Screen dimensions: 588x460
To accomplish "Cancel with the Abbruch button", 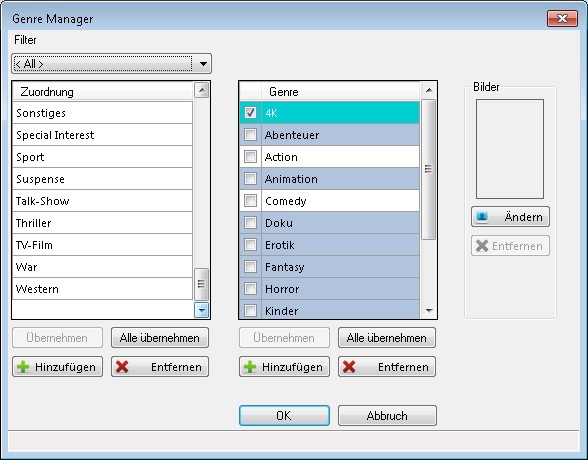I will [x=387, y=415].
